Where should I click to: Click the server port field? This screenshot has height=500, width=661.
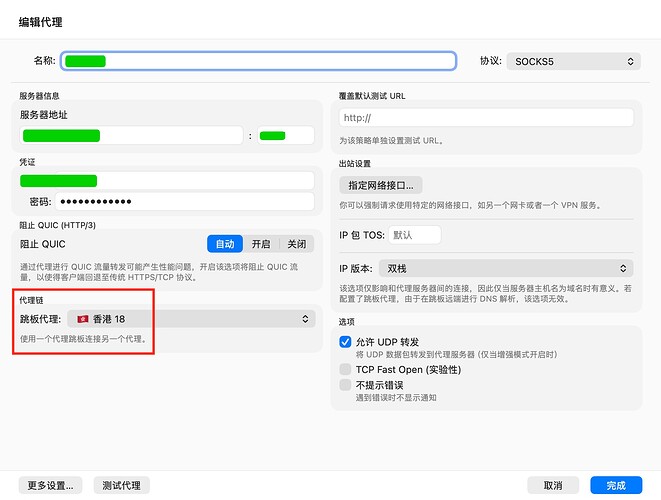coord(286,135)
